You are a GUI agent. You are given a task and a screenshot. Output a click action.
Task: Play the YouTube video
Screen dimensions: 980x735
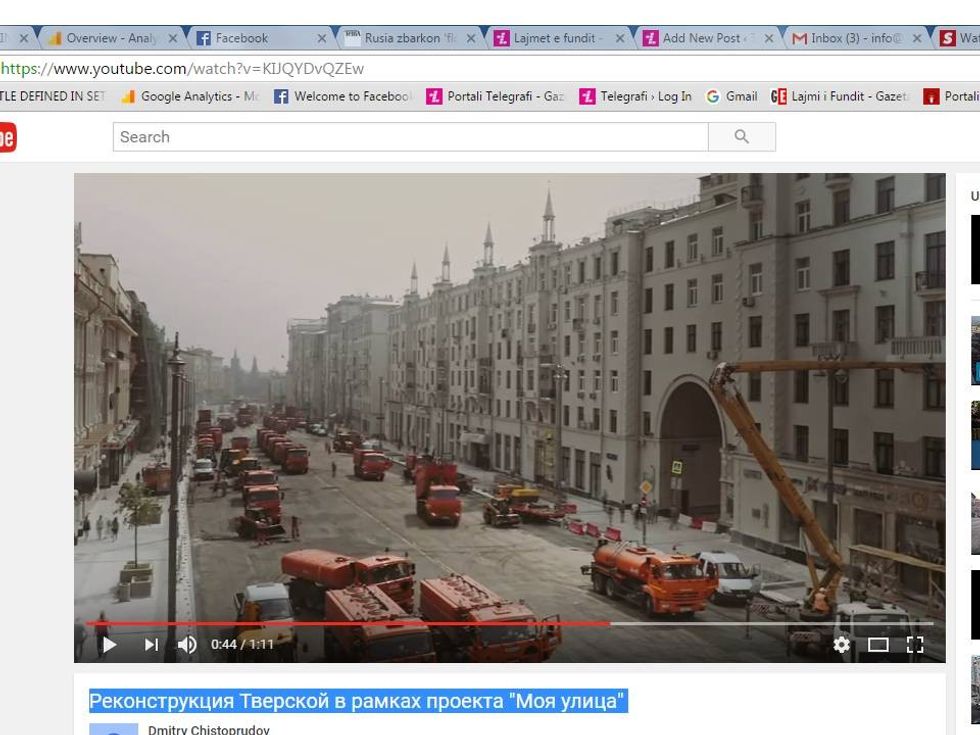pos(110,645)
